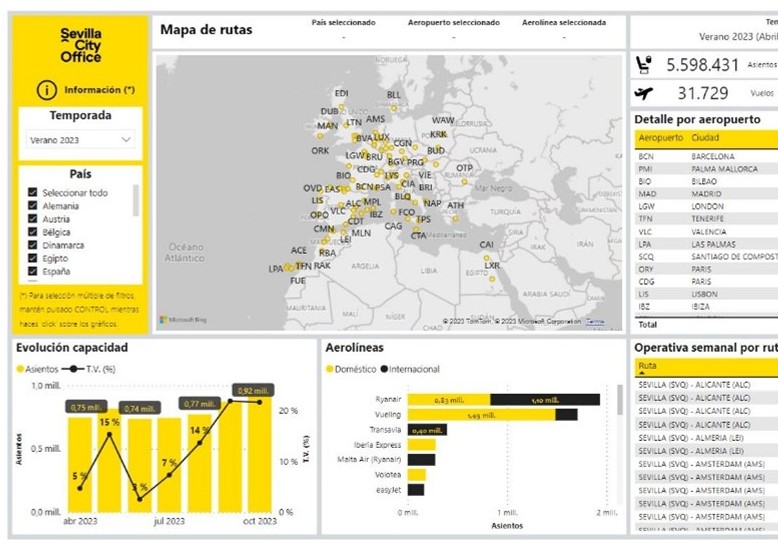Viewport: 778px width, 554px height.
Task: Select the easyJet black bar
Action: [x=416, y=490]
